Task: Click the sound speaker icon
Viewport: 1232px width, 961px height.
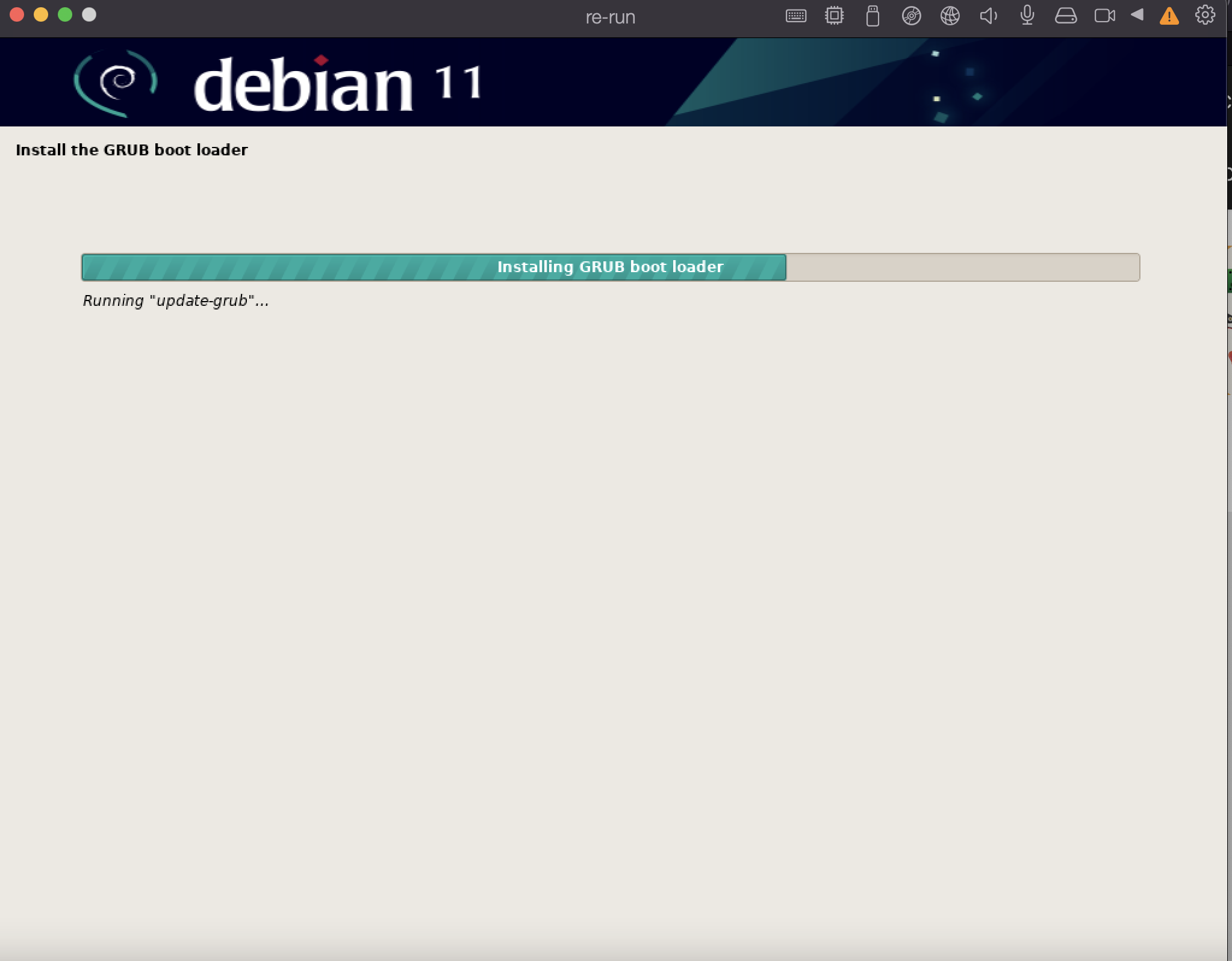Action: pos(989,16)
